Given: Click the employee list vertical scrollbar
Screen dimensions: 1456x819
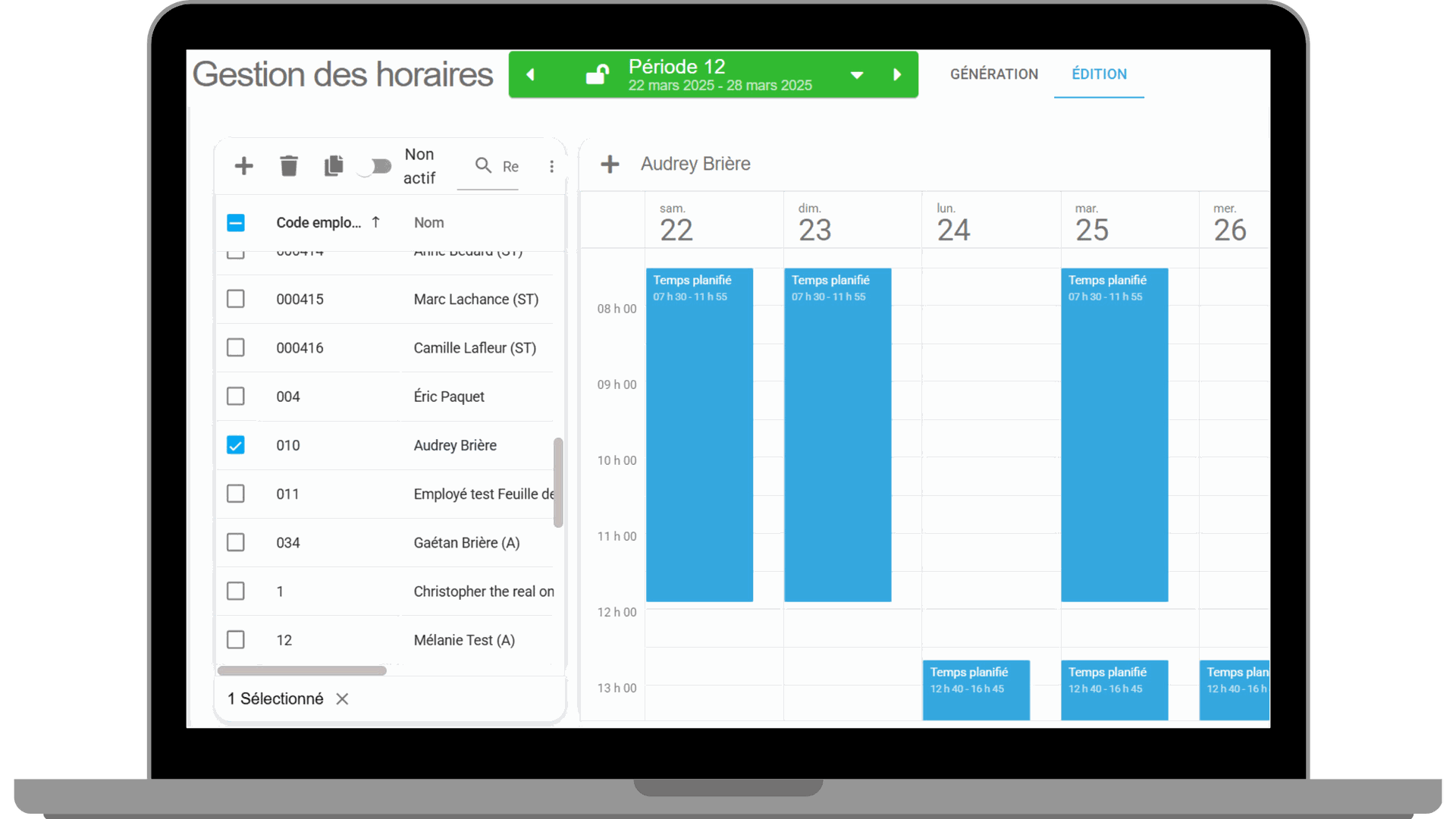Looking at the screenshot, I should (x=558, y=482).
